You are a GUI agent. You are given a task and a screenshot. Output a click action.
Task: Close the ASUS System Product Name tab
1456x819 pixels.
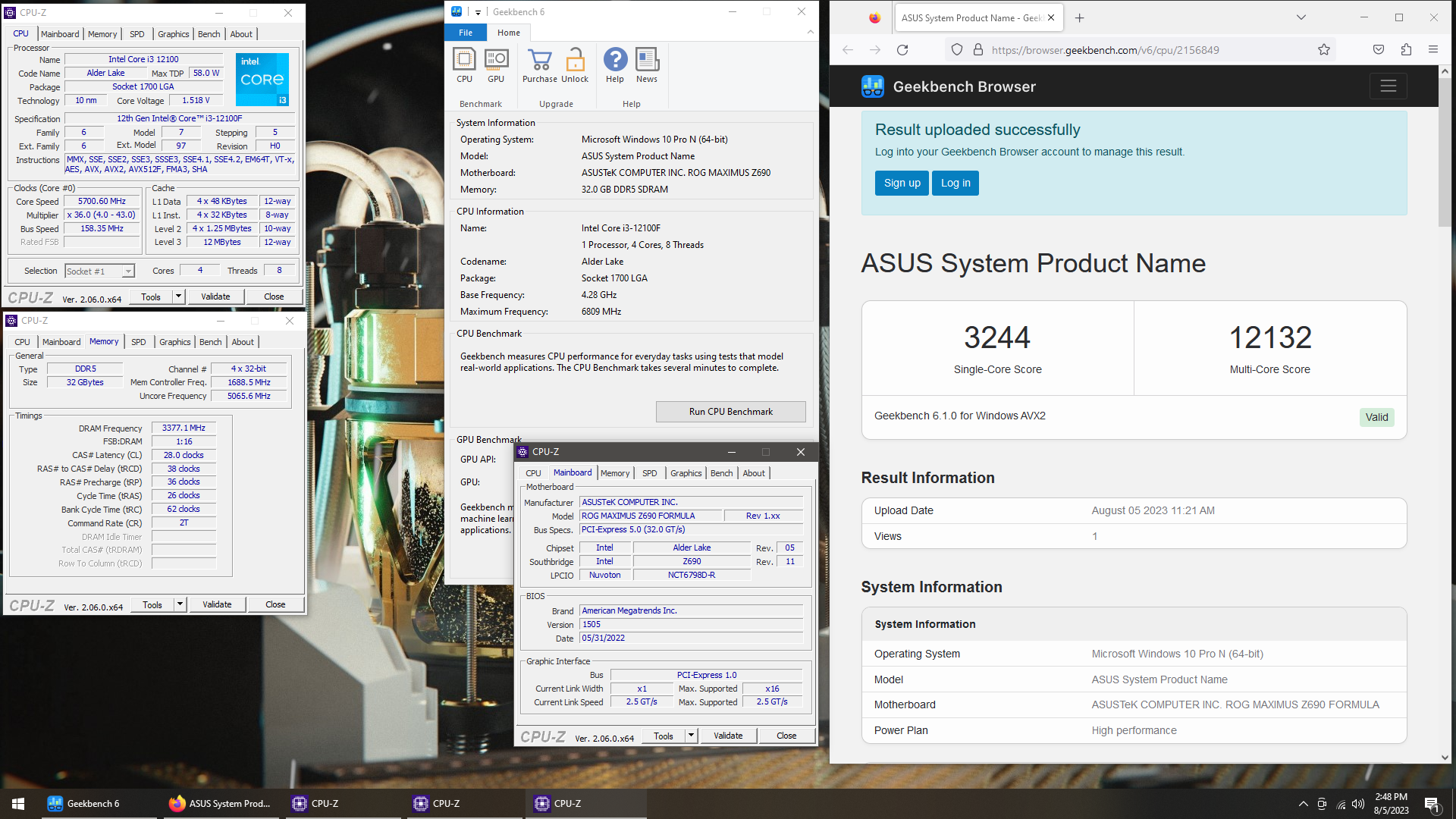pos(1051,17)
